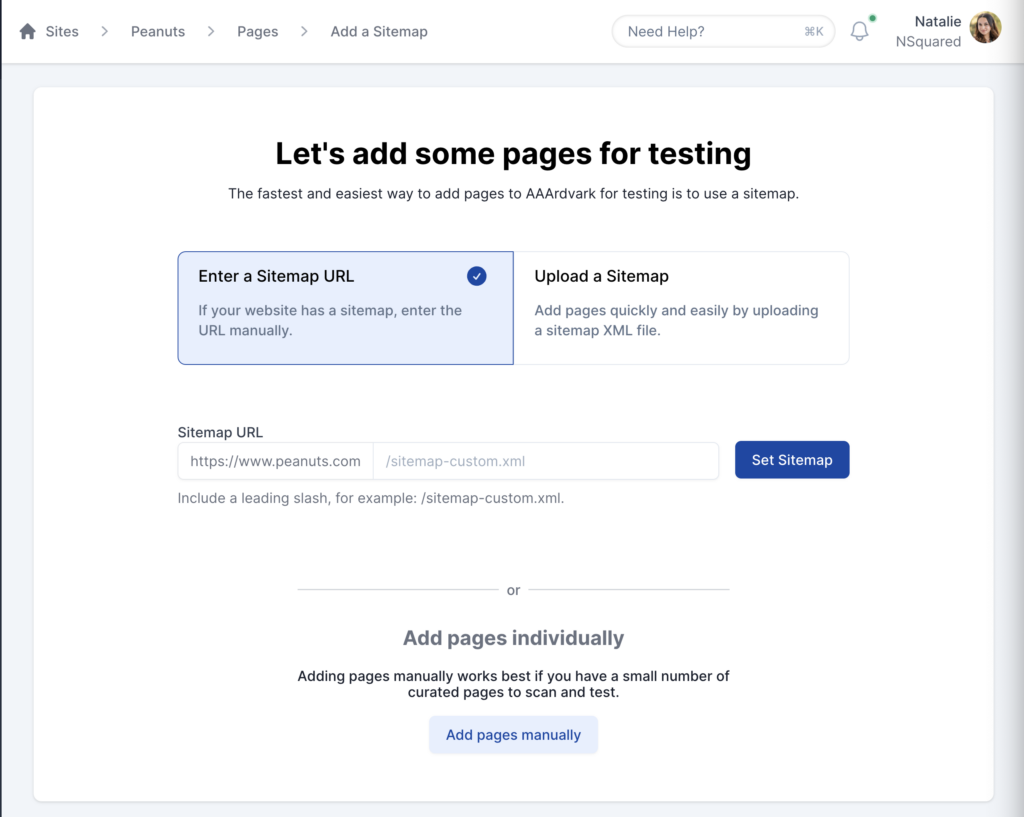Screen dimensions: 1024x817
Task: Click the Need Help? search box
Action: tap(710, 31)
